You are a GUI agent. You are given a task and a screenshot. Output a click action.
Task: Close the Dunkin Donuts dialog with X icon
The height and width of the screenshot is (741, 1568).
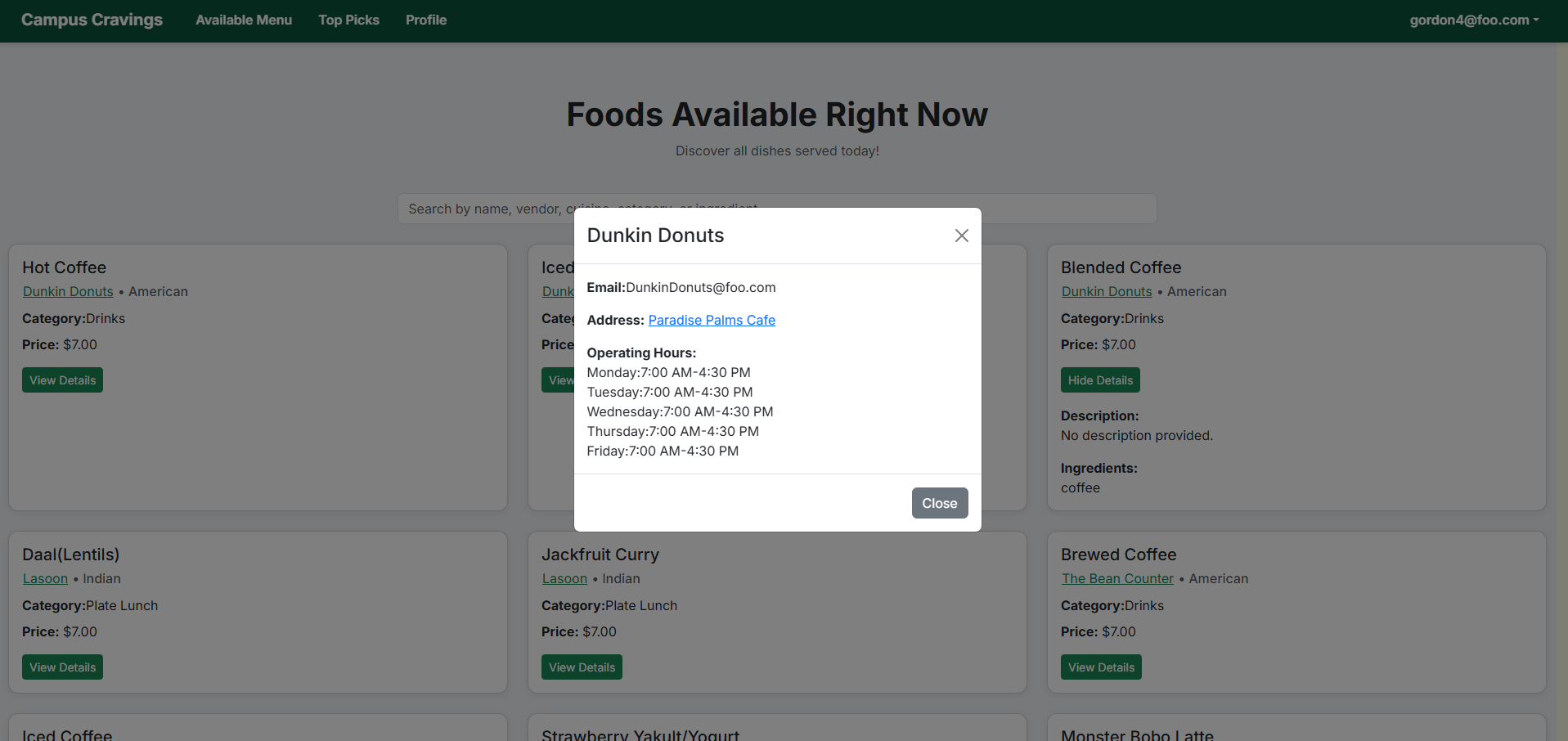tap(961, 236)
